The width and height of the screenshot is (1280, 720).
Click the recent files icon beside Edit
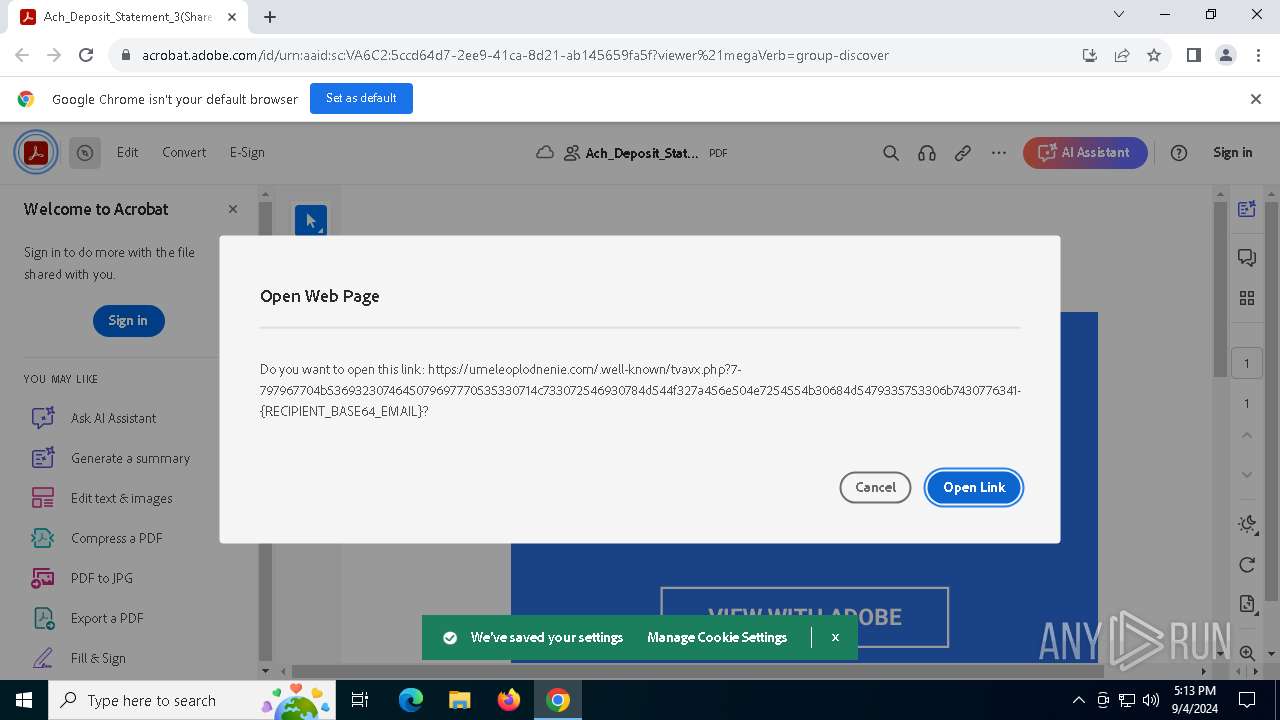[85, 153]
